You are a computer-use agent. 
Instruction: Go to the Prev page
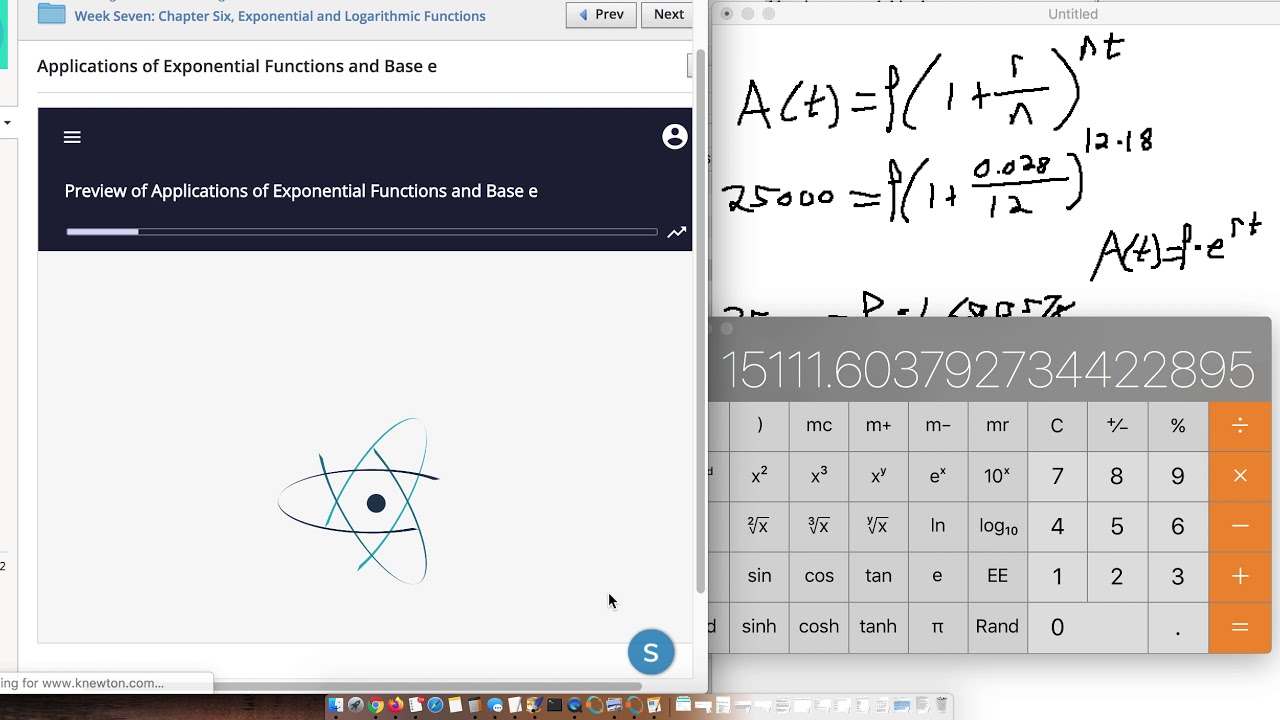pyautogui.click(x=601, y=14)
